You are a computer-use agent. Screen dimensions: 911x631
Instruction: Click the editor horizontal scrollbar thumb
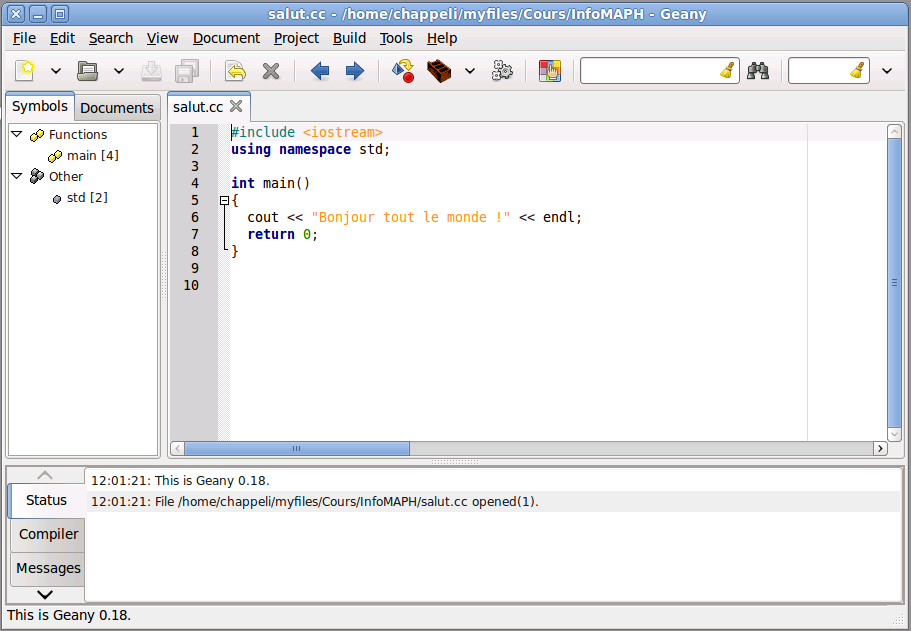297,449
